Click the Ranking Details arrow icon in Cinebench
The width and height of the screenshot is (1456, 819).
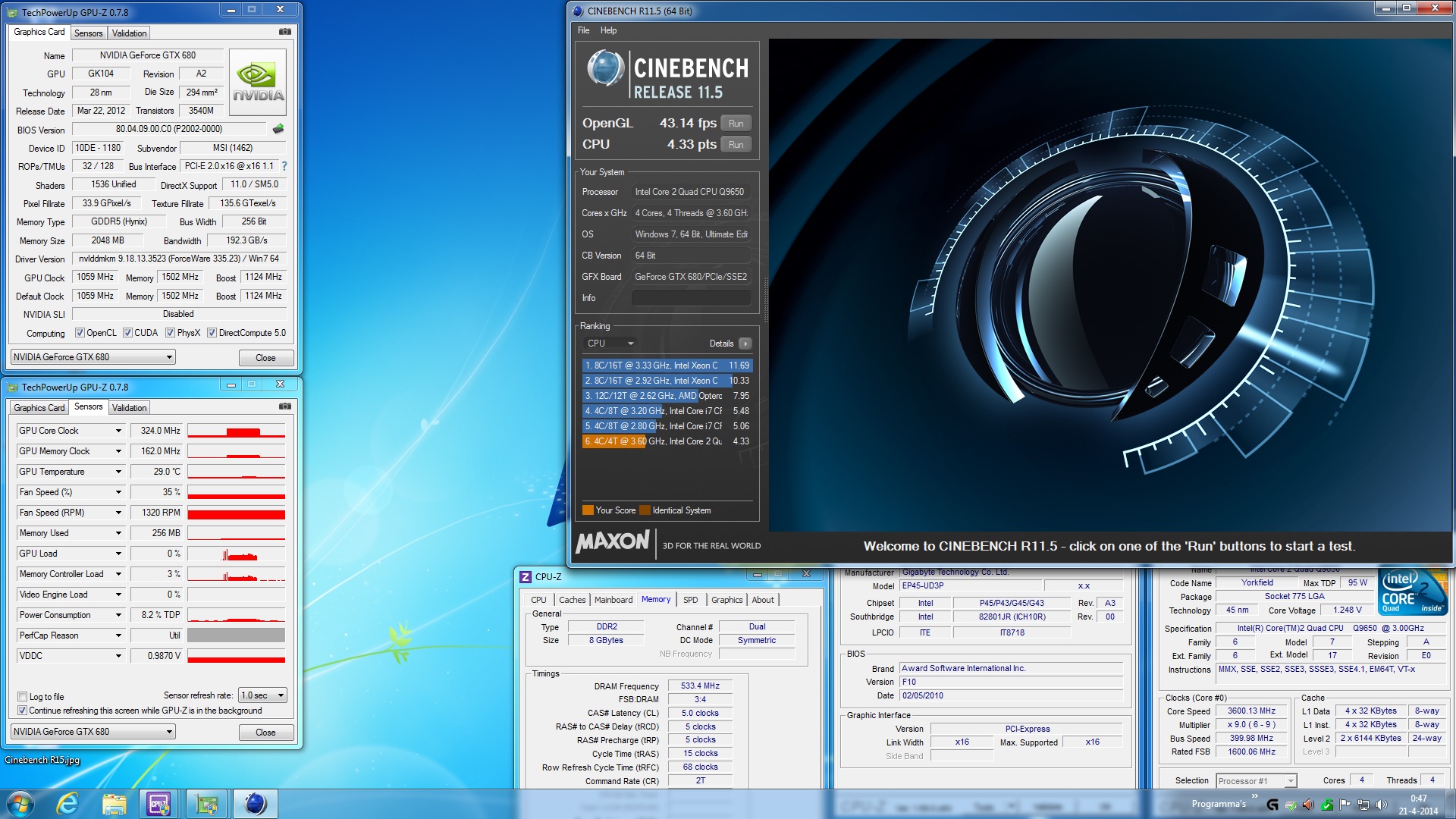pyautogui.click(x=745, y=344)
